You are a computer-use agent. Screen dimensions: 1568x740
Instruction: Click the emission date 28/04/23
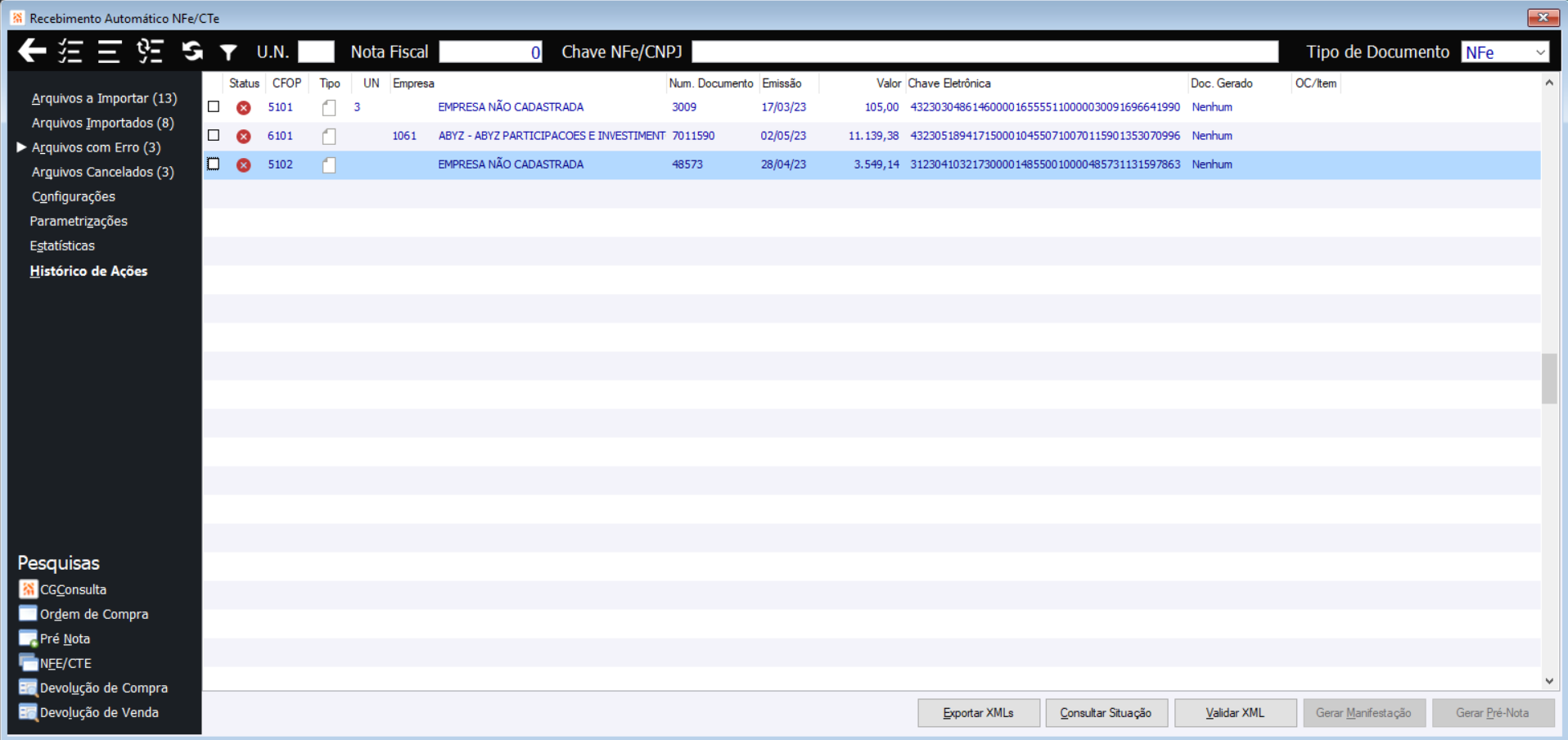783,165
